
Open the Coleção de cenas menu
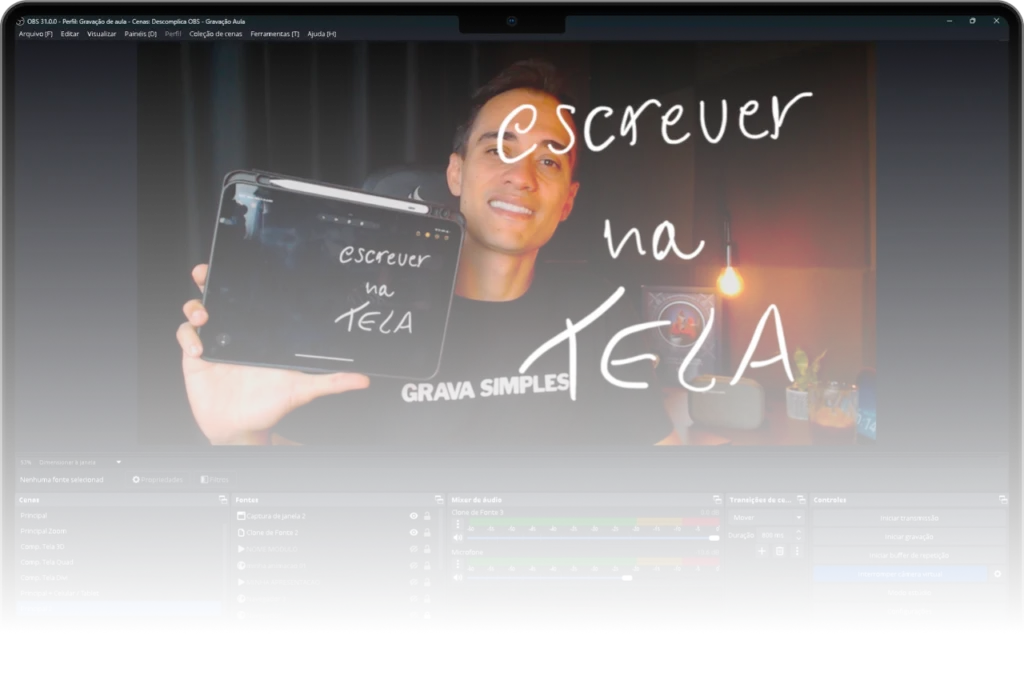click(215, 34)
